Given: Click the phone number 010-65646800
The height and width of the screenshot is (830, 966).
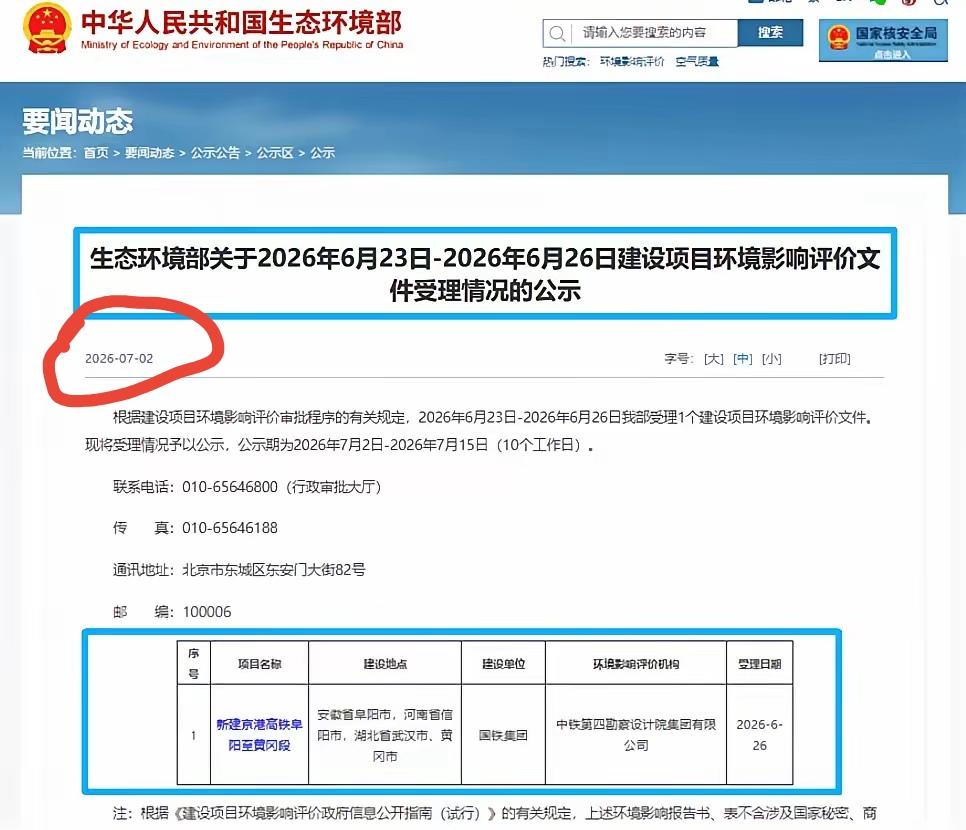Looking at the screenshot, I should [230, 487].
